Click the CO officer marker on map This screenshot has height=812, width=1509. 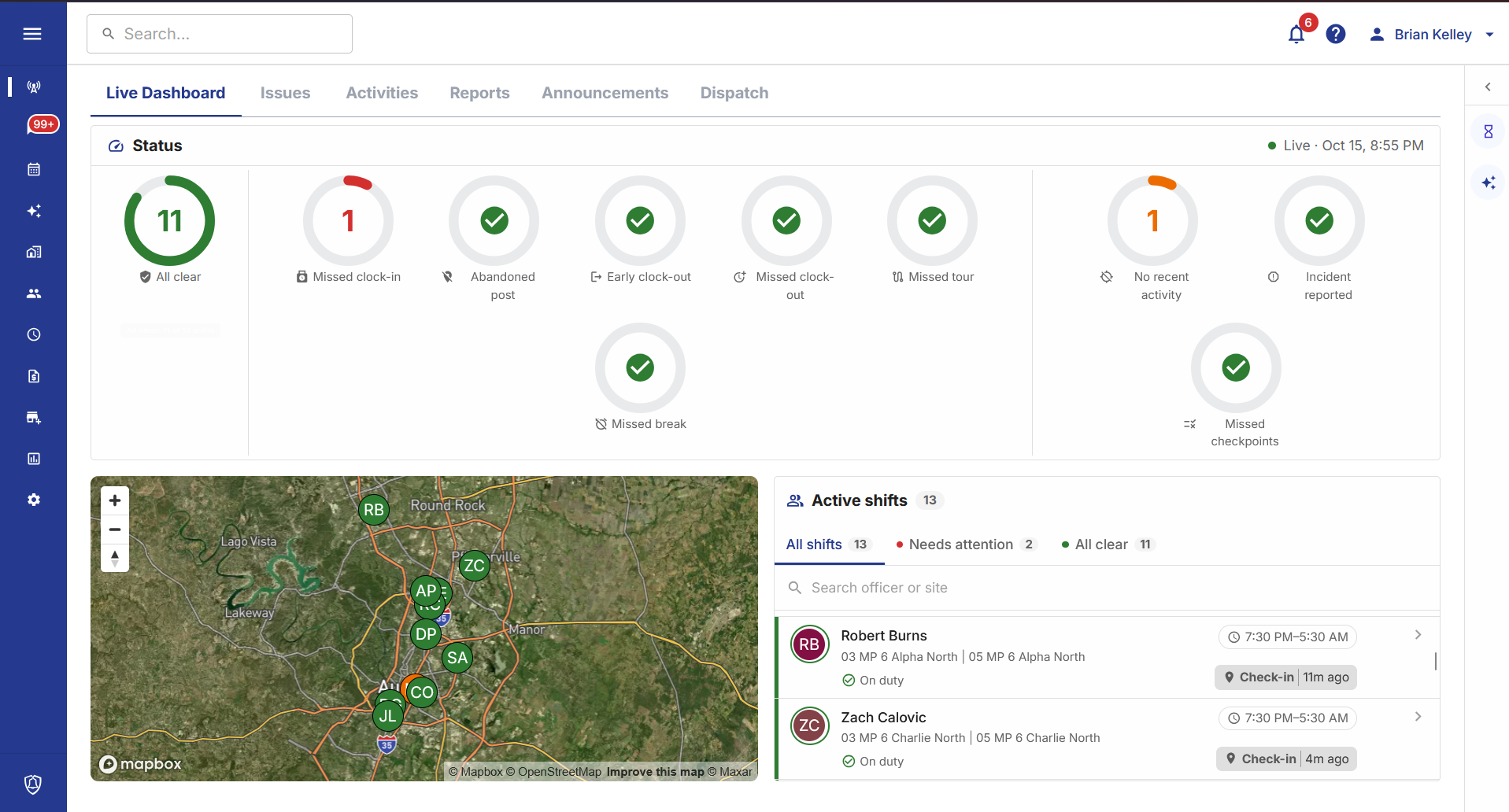pos(422,692)
